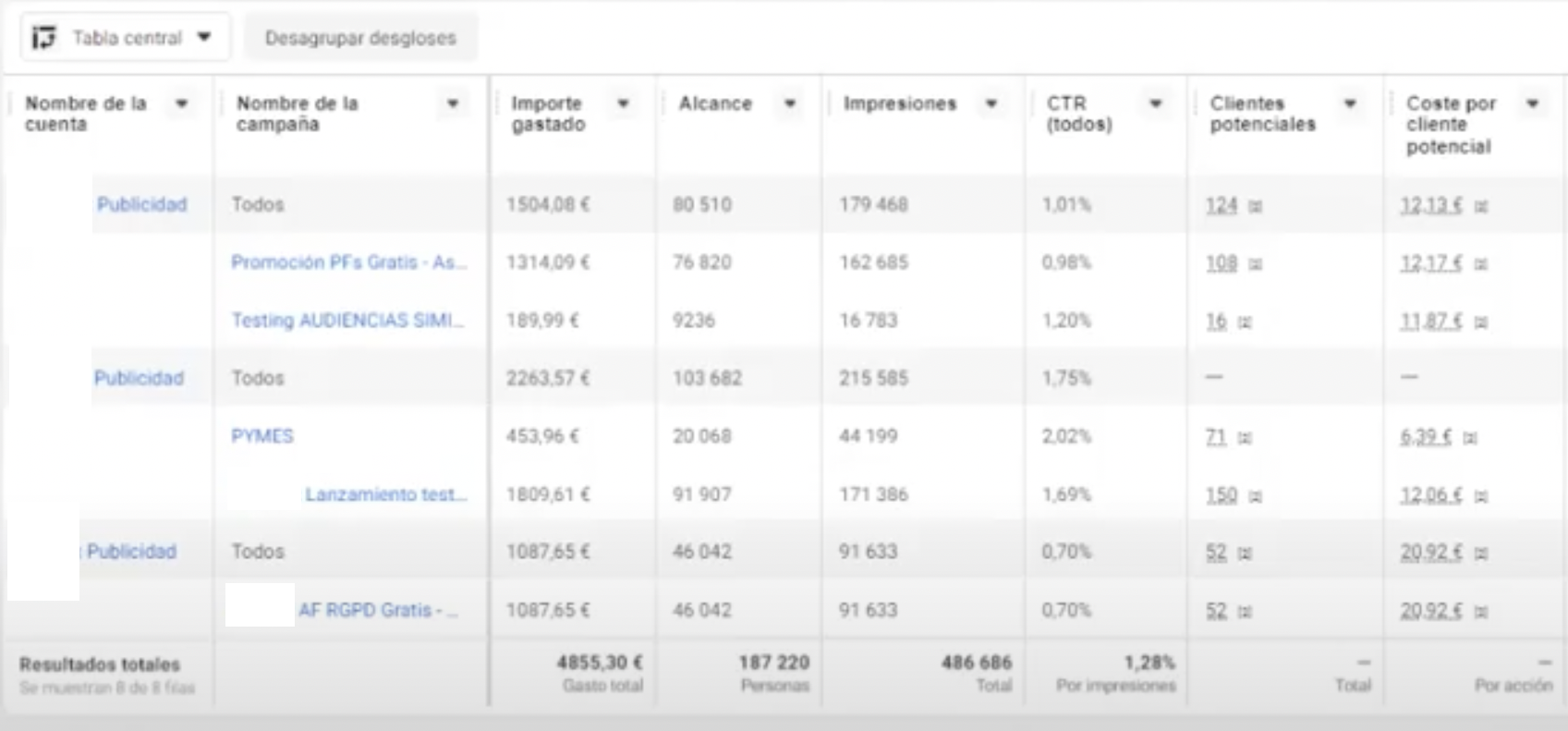The height and width of the screenshot is (731, 1568).
Task: Click the icon beside the 12,13 € cost
Action: pos(1481,206)
